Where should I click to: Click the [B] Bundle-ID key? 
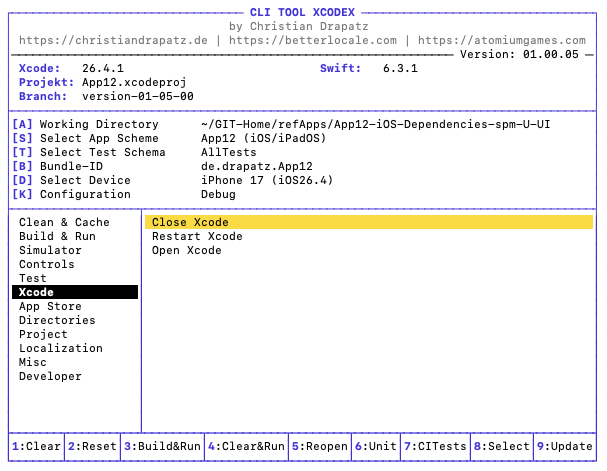click(x=22, y=166)
